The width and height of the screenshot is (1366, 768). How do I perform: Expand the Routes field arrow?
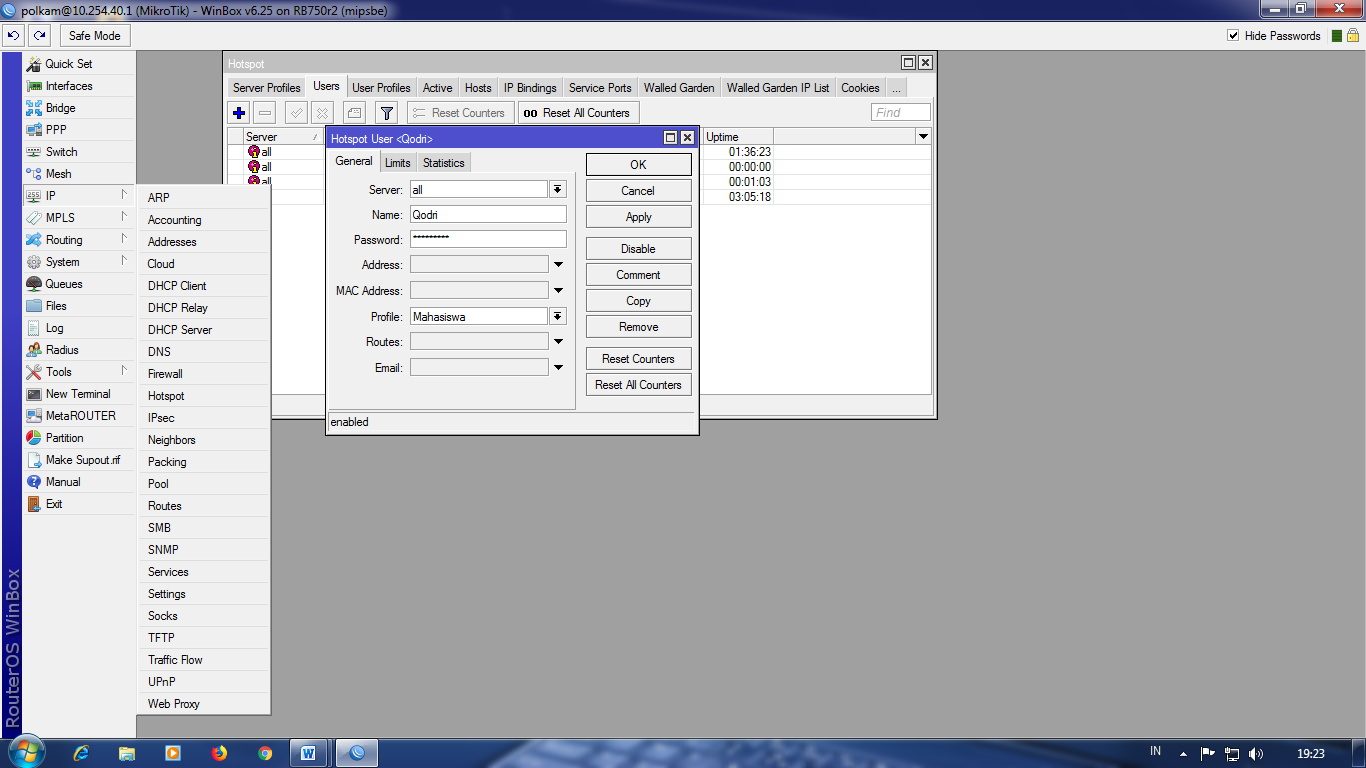(559, 342)
